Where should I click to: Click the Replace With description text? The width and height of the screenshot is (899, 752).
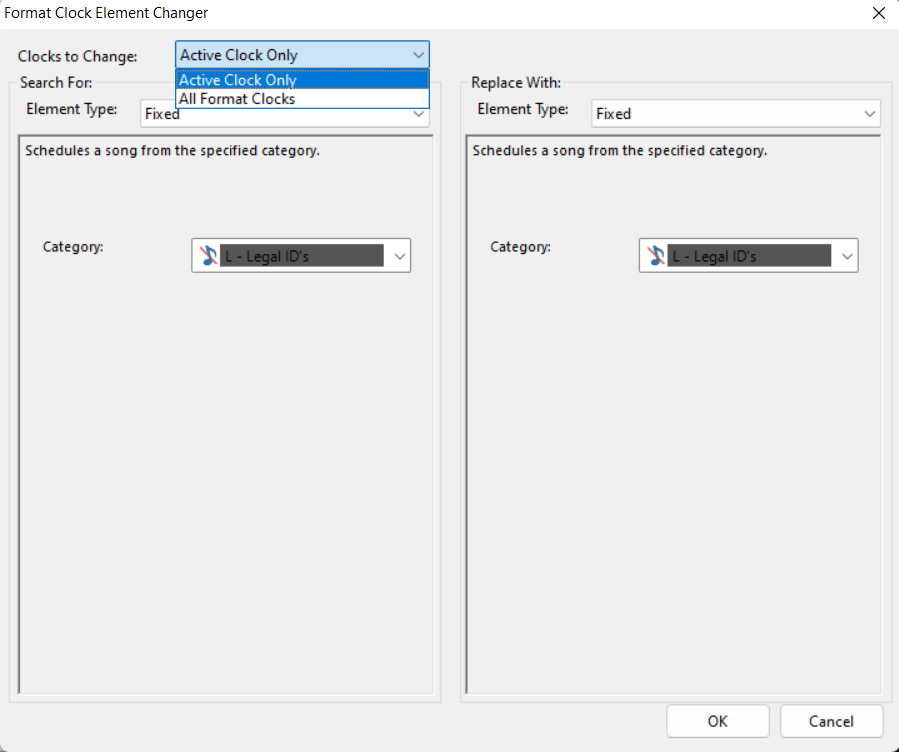619,151
